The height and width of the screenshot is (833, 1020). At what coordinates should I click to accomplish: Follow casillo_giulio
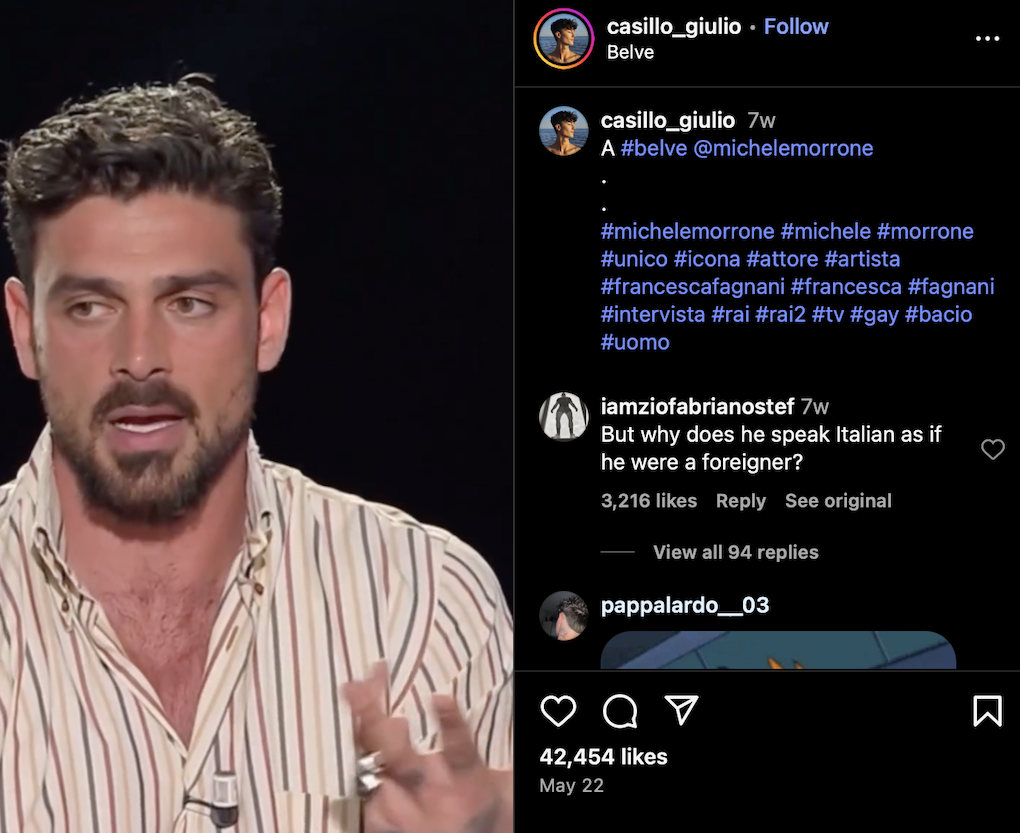[x=796, y=27]
